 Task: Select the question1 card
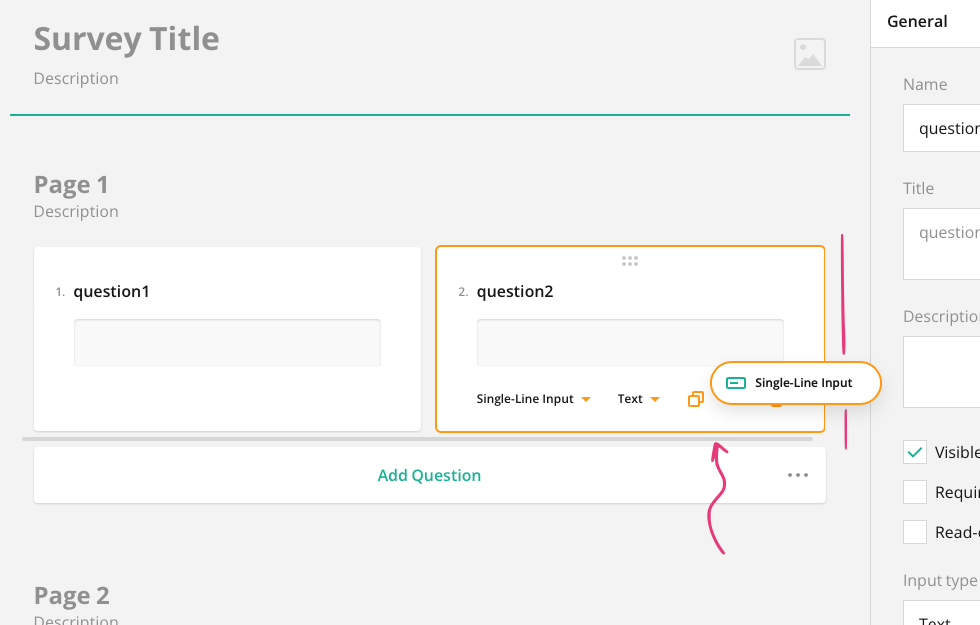point(227,338)
